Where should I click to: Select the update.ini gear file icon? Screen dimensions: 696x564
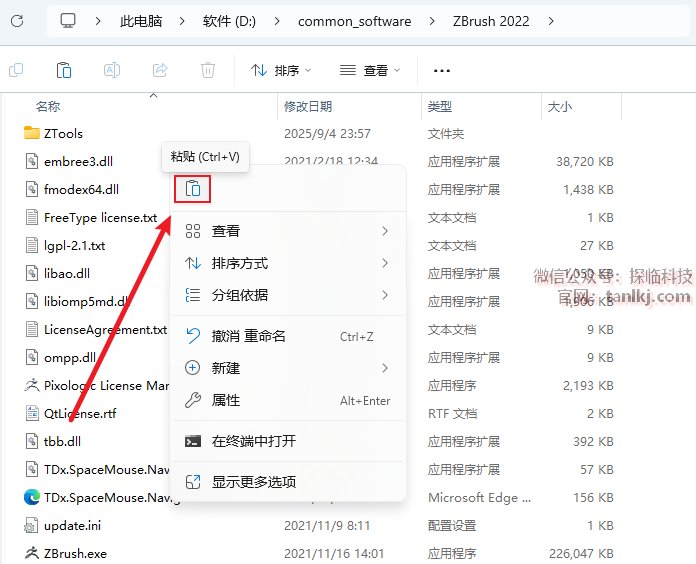click(x=31, y=525)
